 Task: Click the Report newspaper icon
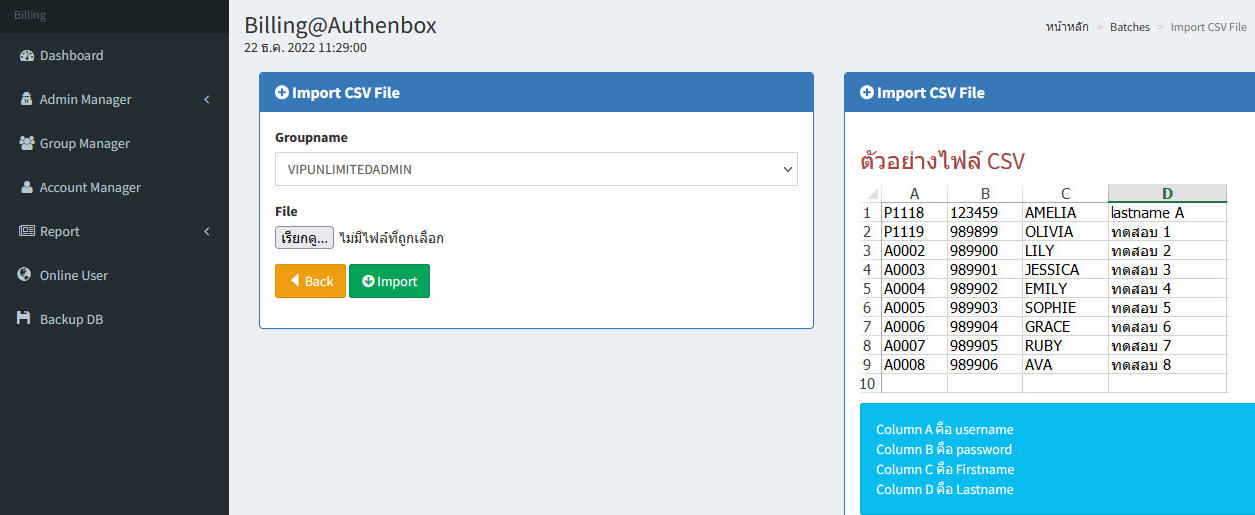pyautogui.click(x=27, y=231)
